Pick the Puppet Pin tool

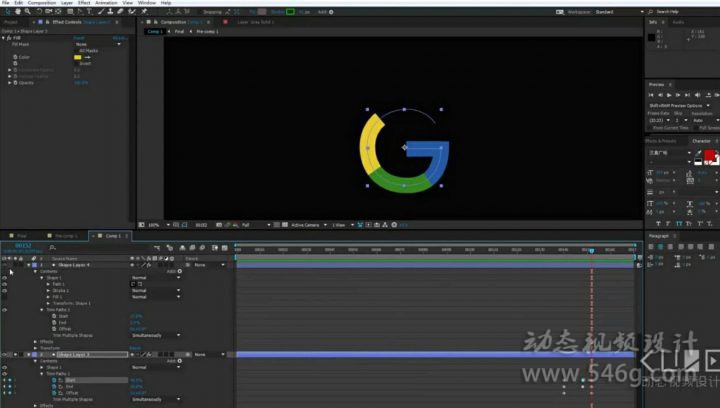click(143, 11)
